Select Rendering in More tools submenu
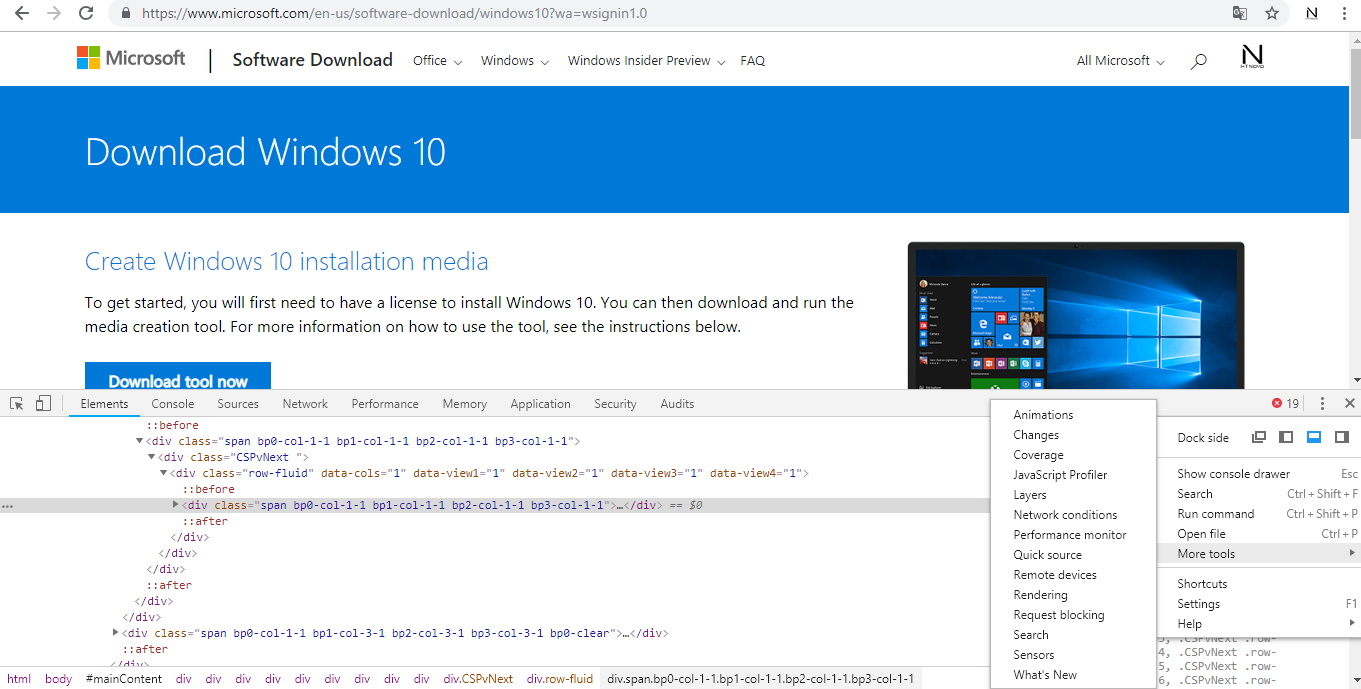This screenshot has width=1361, height=689. [1073, 595]
